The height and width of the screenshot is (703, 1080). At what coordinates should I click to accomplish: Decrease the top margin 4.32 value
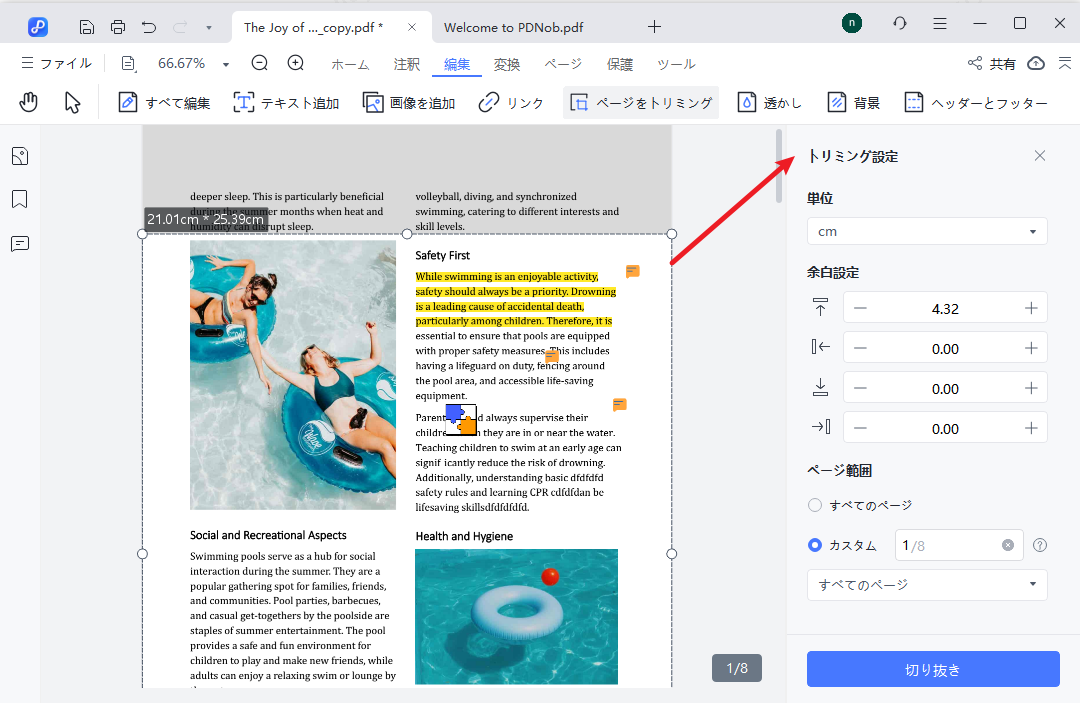(x=860, y=308)
